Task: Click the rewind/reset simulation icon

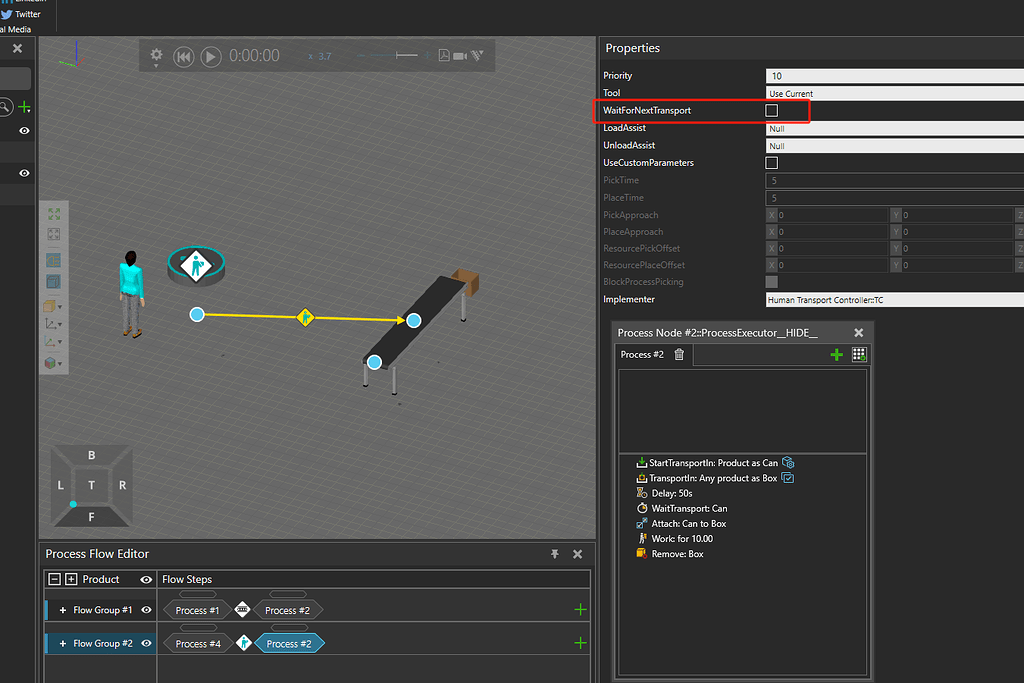Action: (184, 57)
